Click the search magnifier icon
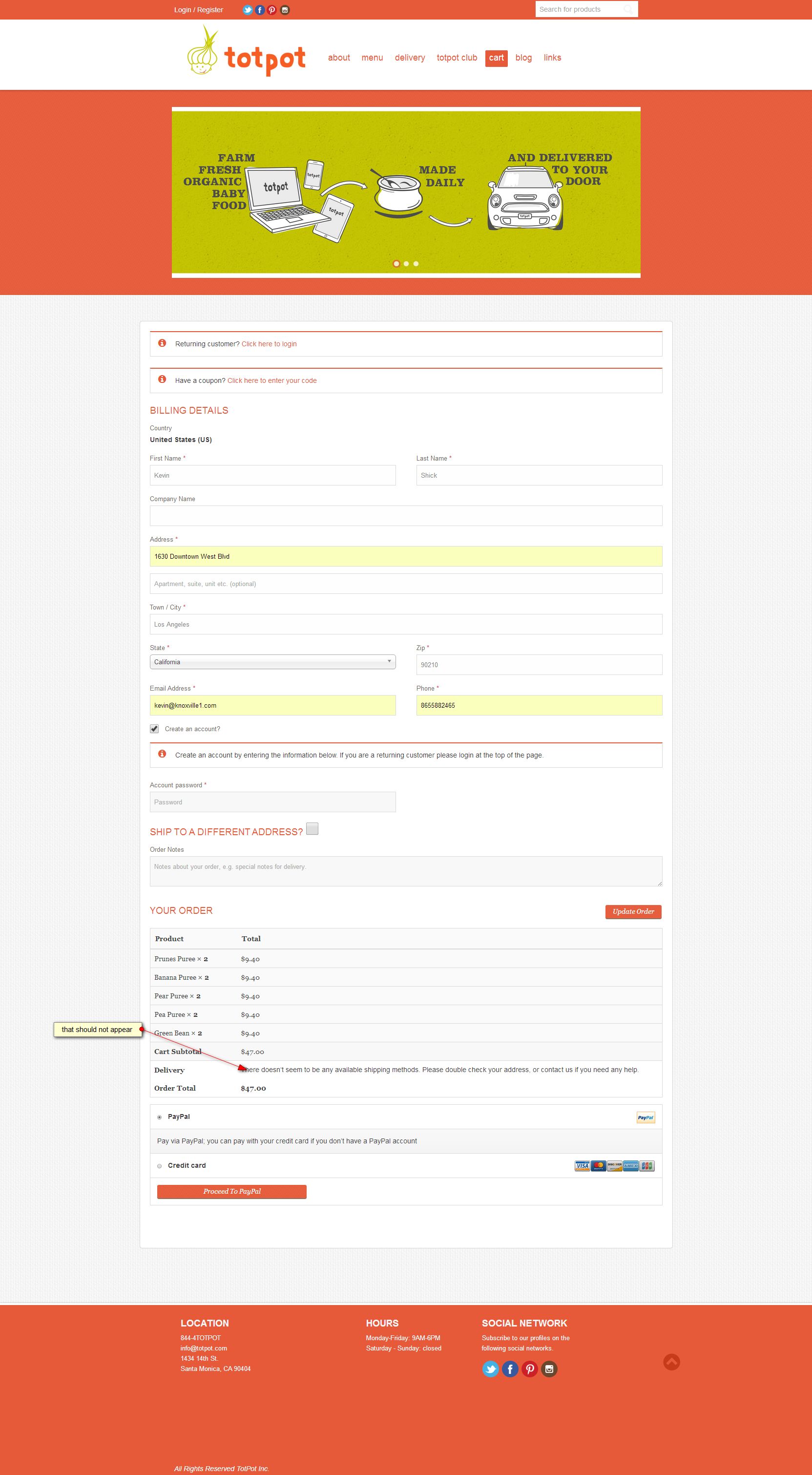Screen dimensions: 812x1475 (628, 10)
